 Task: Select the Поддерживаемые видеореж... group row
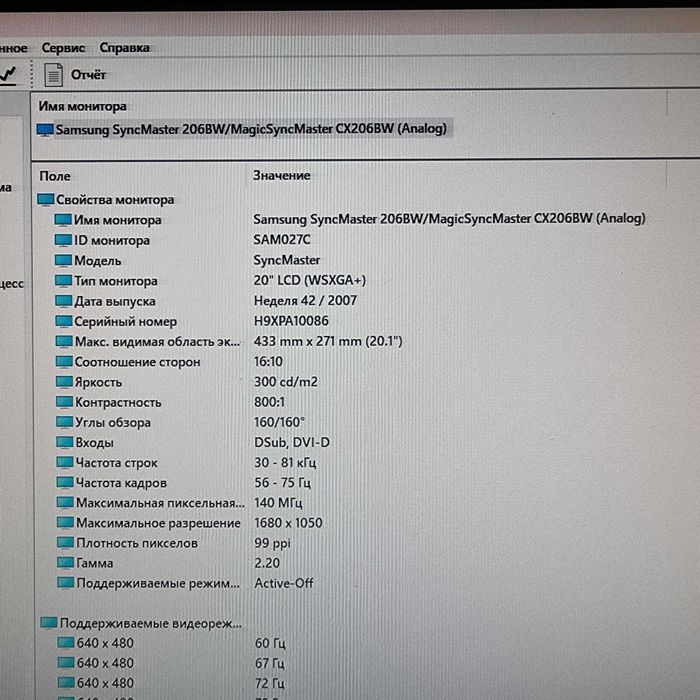(142, 623)
